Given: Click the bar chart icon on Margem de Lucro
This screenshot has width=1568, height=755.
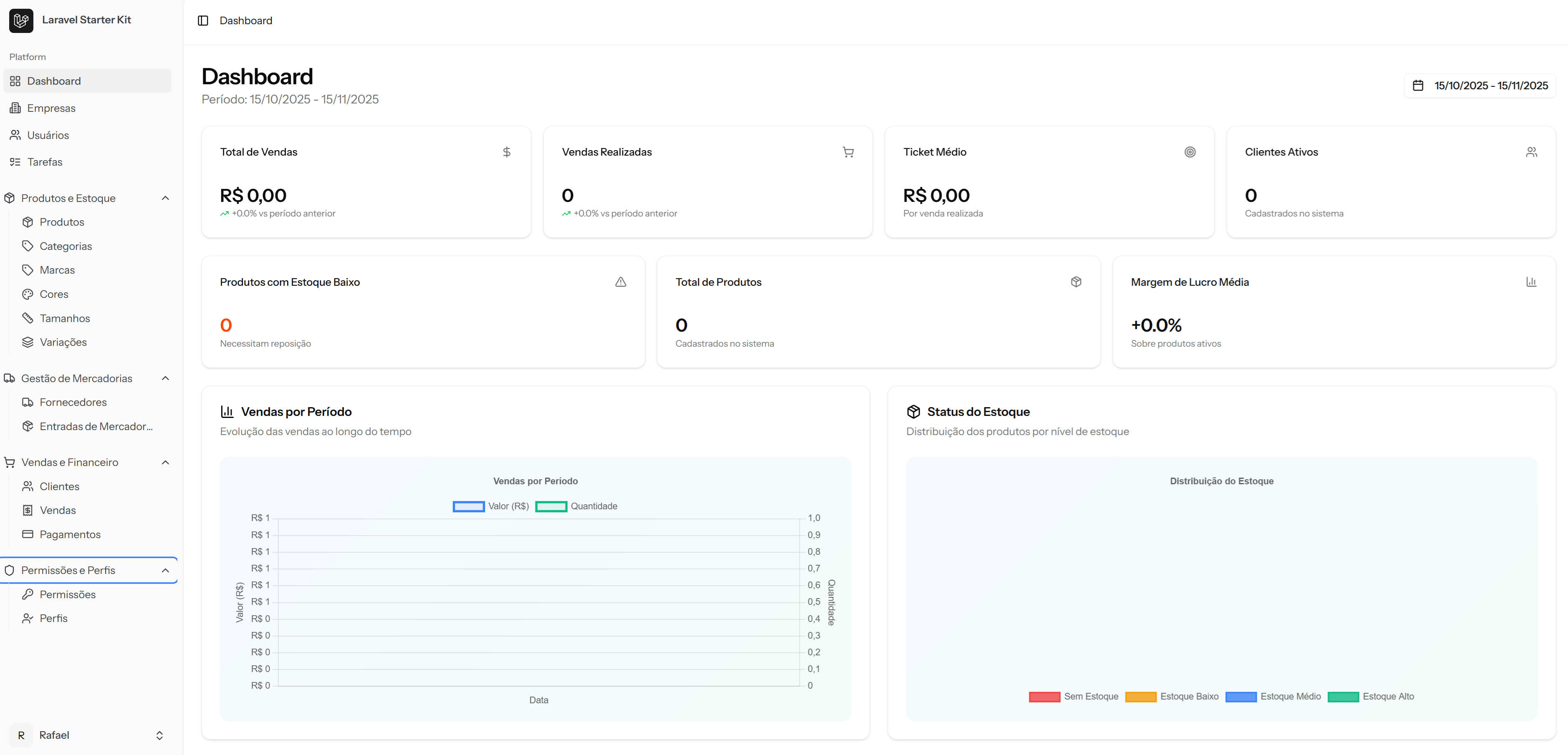Looking at the screenshot, I should pos(1531,282).
